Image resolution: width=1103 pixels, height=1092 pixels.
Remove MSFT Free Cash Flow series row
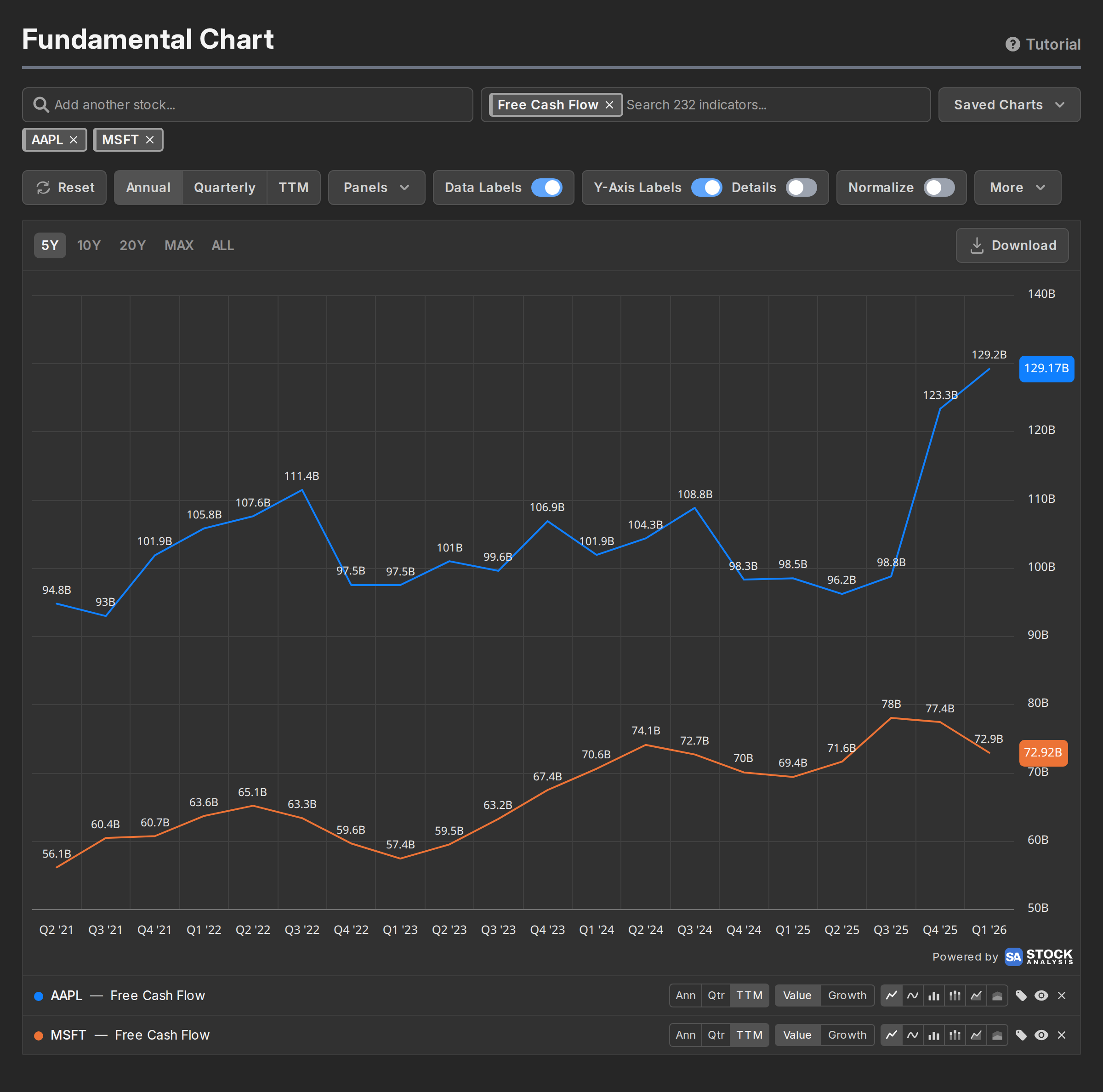[x=1061, y=1035]
